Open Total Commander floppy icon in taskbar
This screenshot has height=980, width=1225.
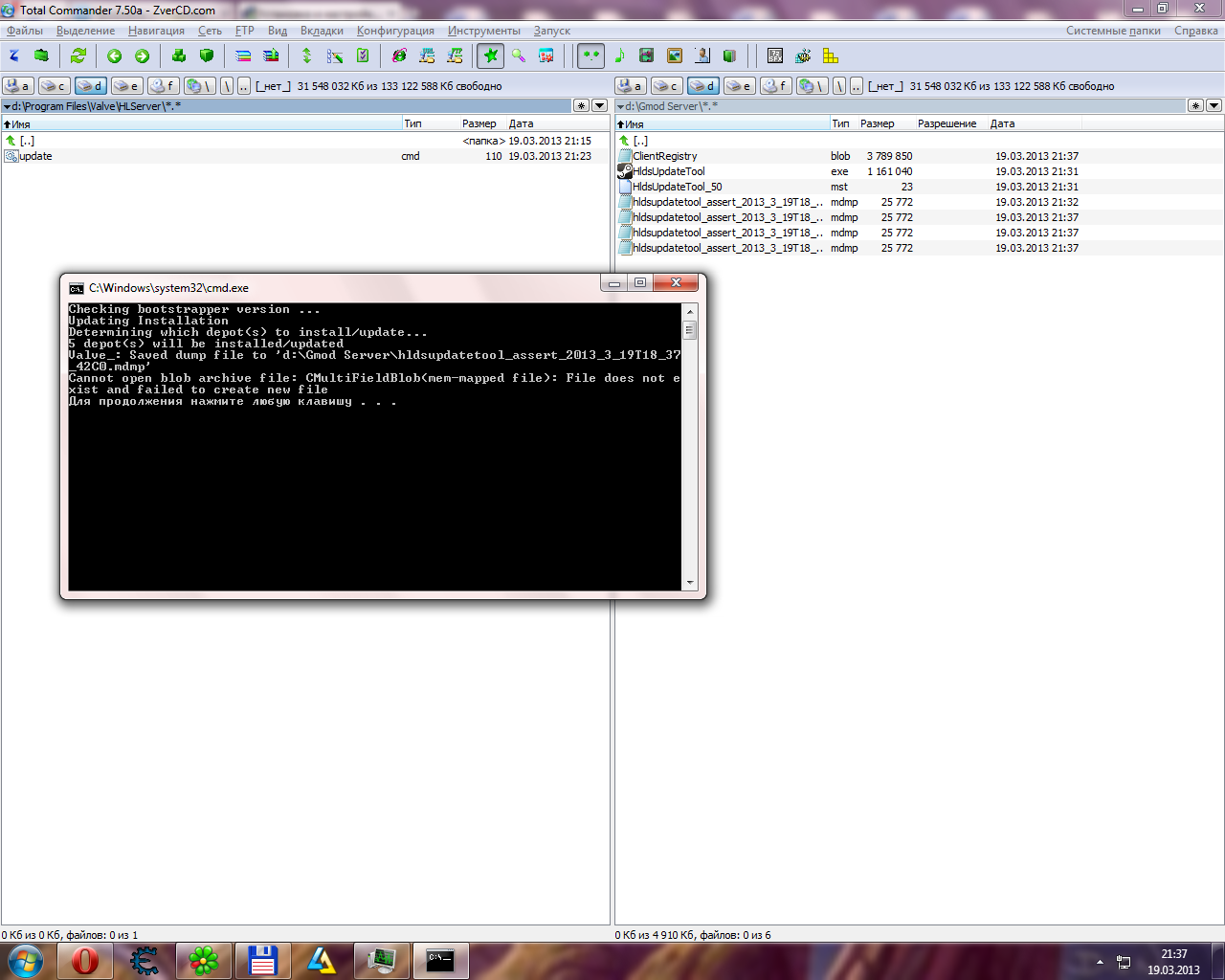(x=263, y=961)
